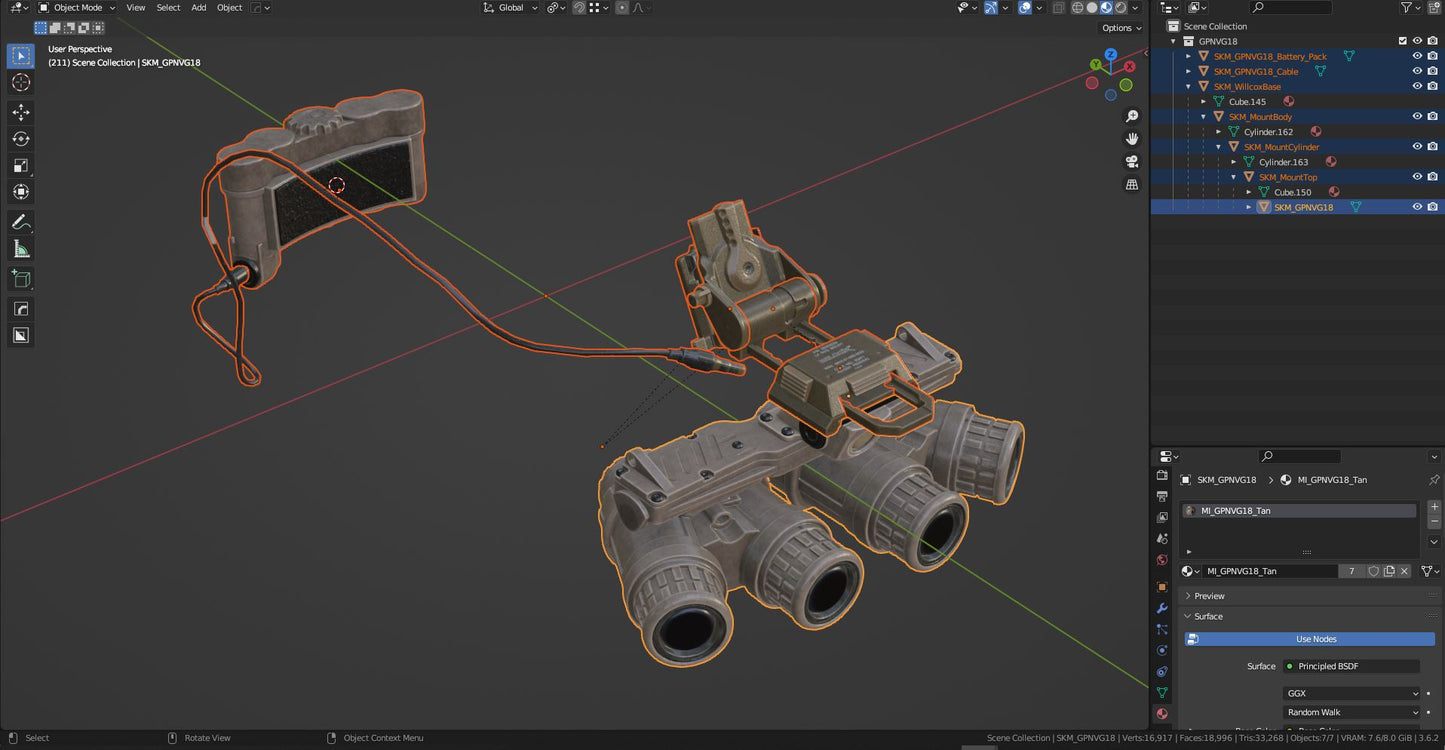
Task: Pick the Measure tool
Action: click(20, 249)
